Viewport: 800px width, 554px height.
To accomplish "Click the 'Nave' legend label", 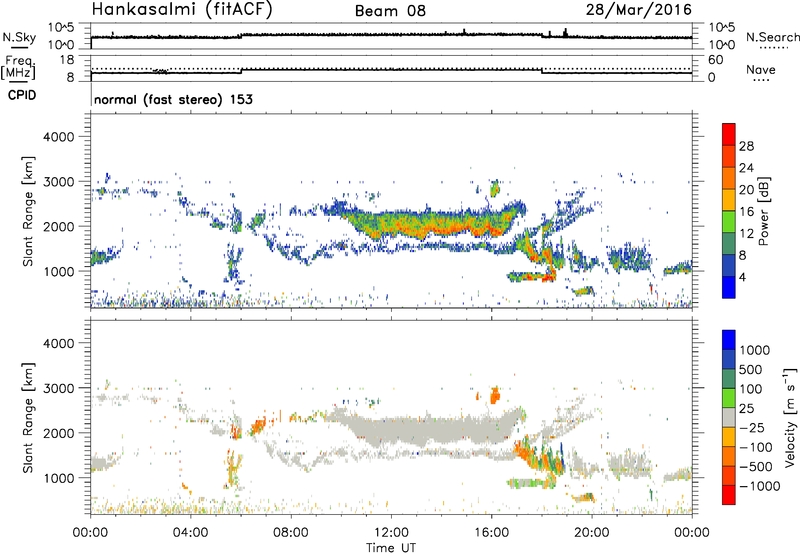I will [x=761, y=70].
